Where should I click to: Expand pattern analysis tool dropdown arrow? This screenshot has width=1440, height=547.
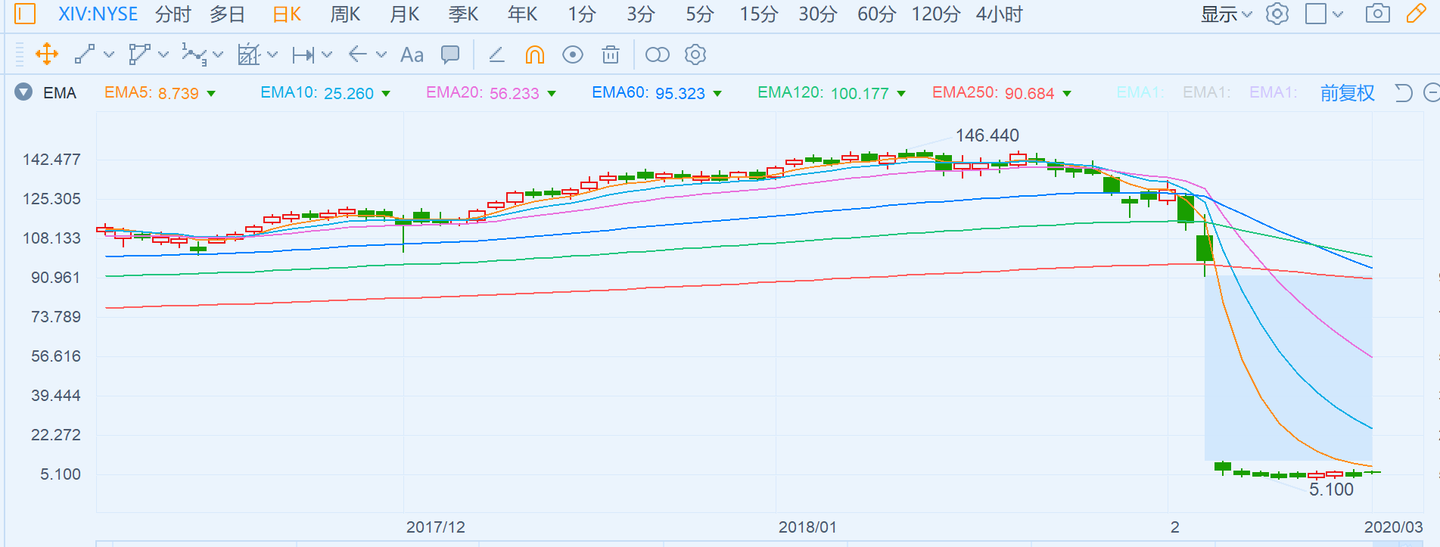272,55
